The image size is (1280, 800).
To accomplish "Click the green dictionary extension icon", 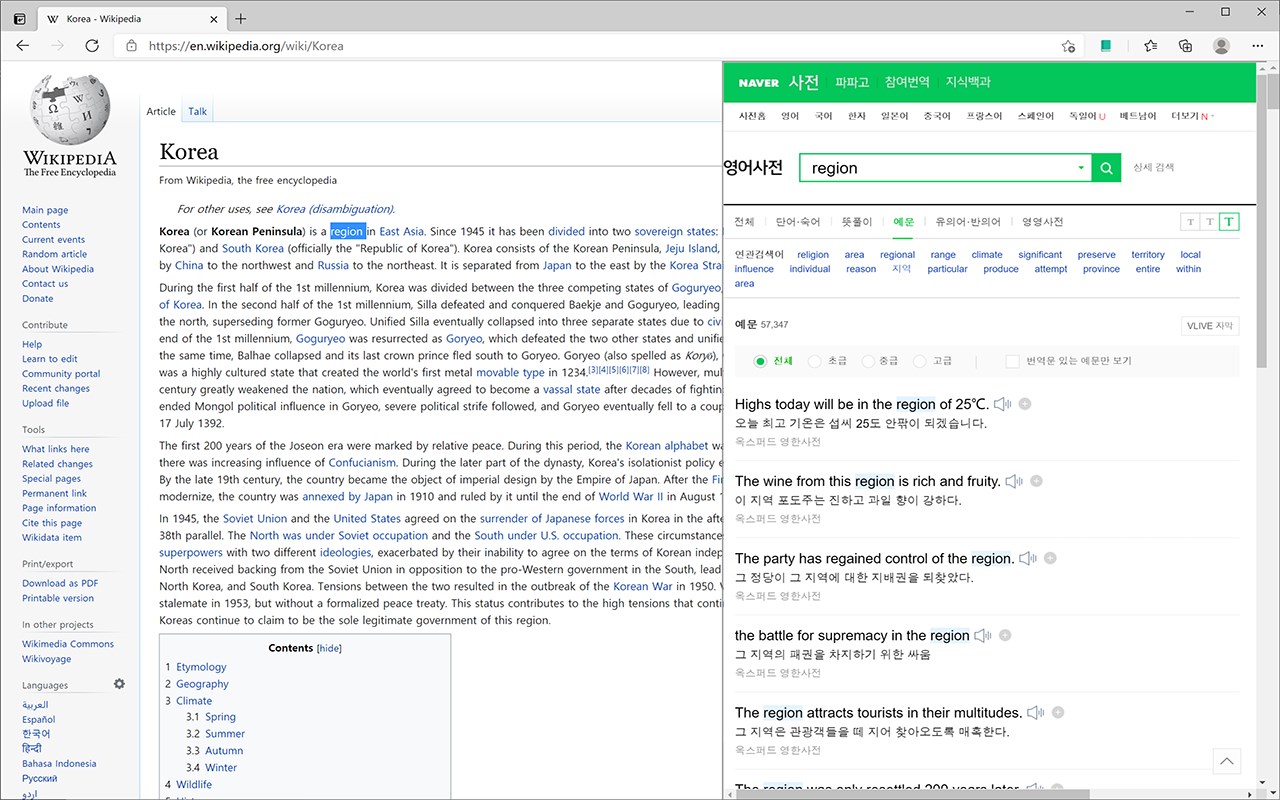I will 1106,46.
